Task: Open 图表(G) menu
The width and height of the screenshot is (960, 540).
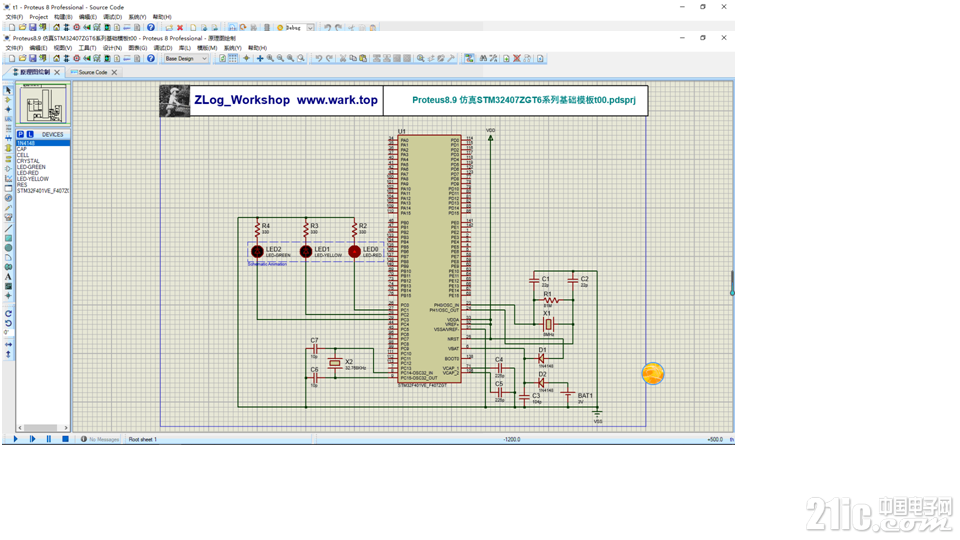Action: click(x=137, y=48)
